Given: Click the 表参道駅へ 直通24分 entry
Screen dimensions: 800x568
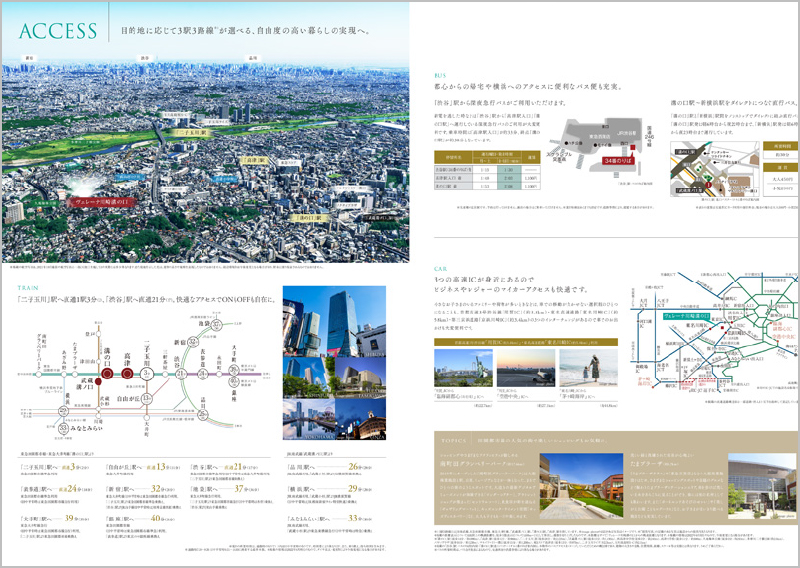Looking at the screenshot, I should click(x=56, y=489).
